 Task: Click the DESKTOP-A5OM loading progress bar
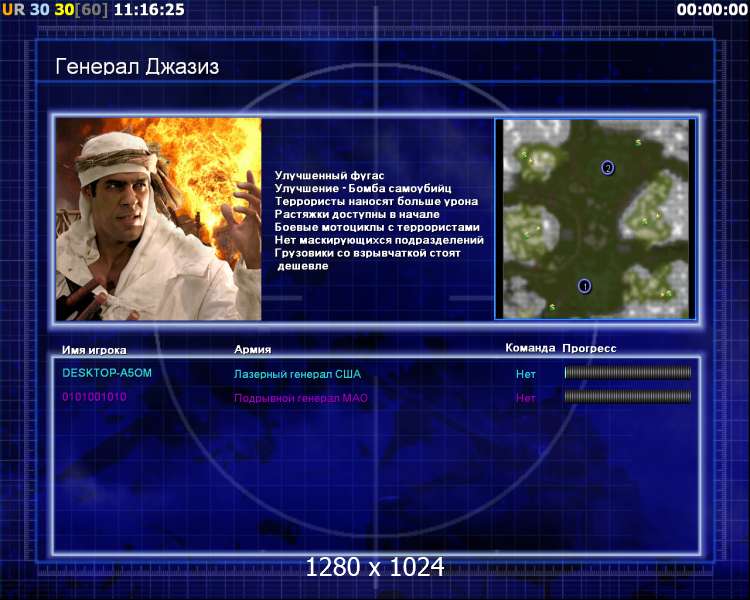(x=628, y=373)
